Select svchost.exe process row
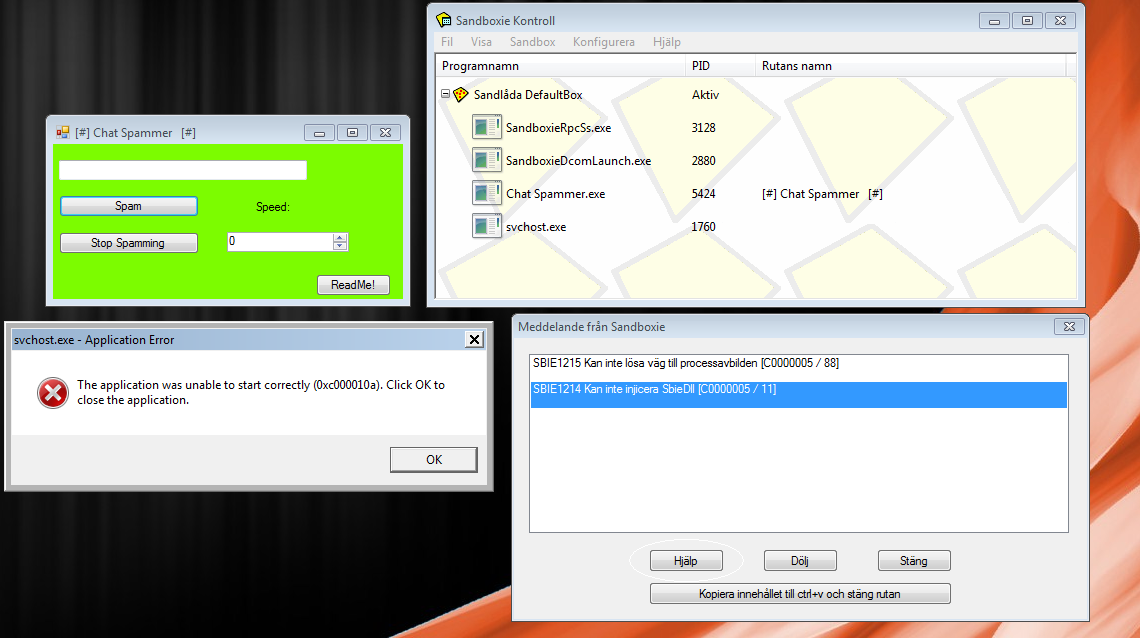Viewport: 1140px width, 638px height. coord(755,227)
